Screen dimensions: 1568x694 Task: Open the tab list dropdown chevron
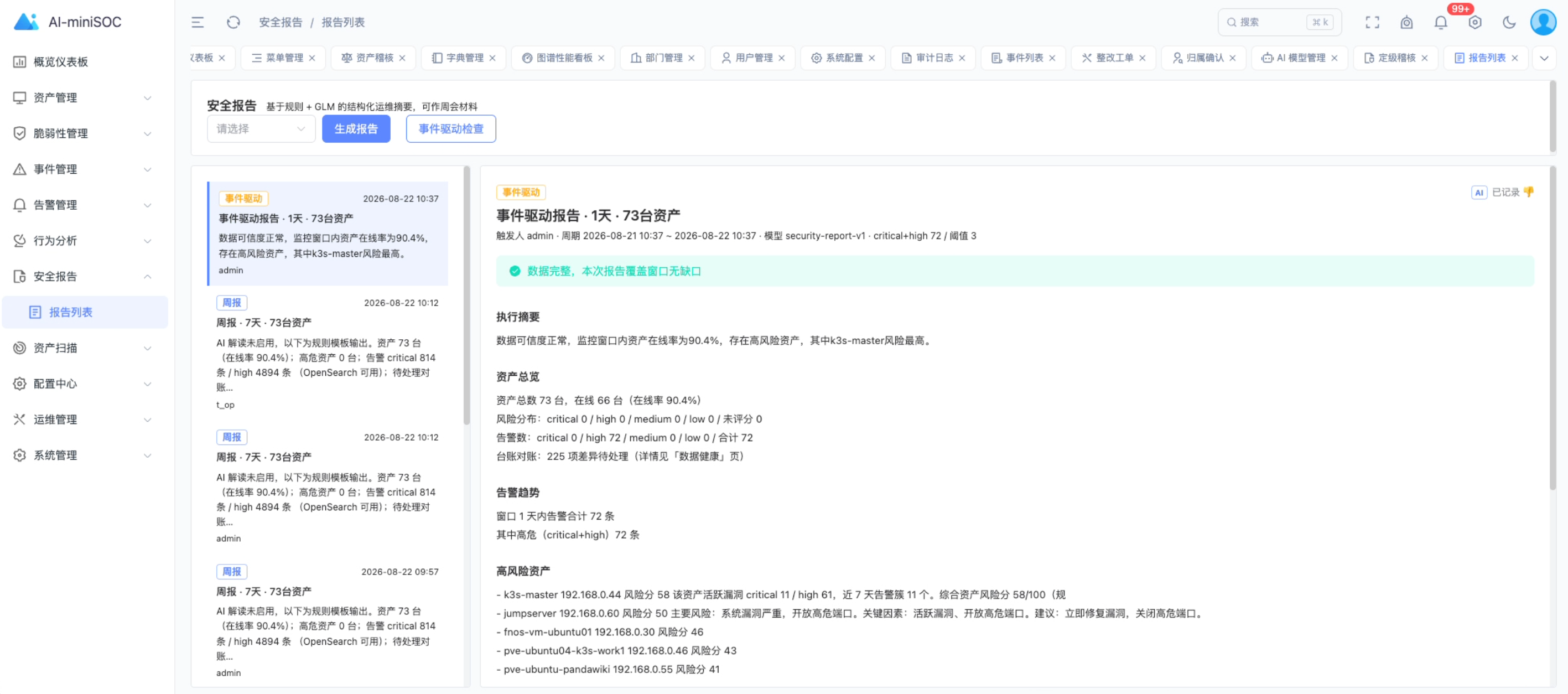click(x=1544, y=59)
